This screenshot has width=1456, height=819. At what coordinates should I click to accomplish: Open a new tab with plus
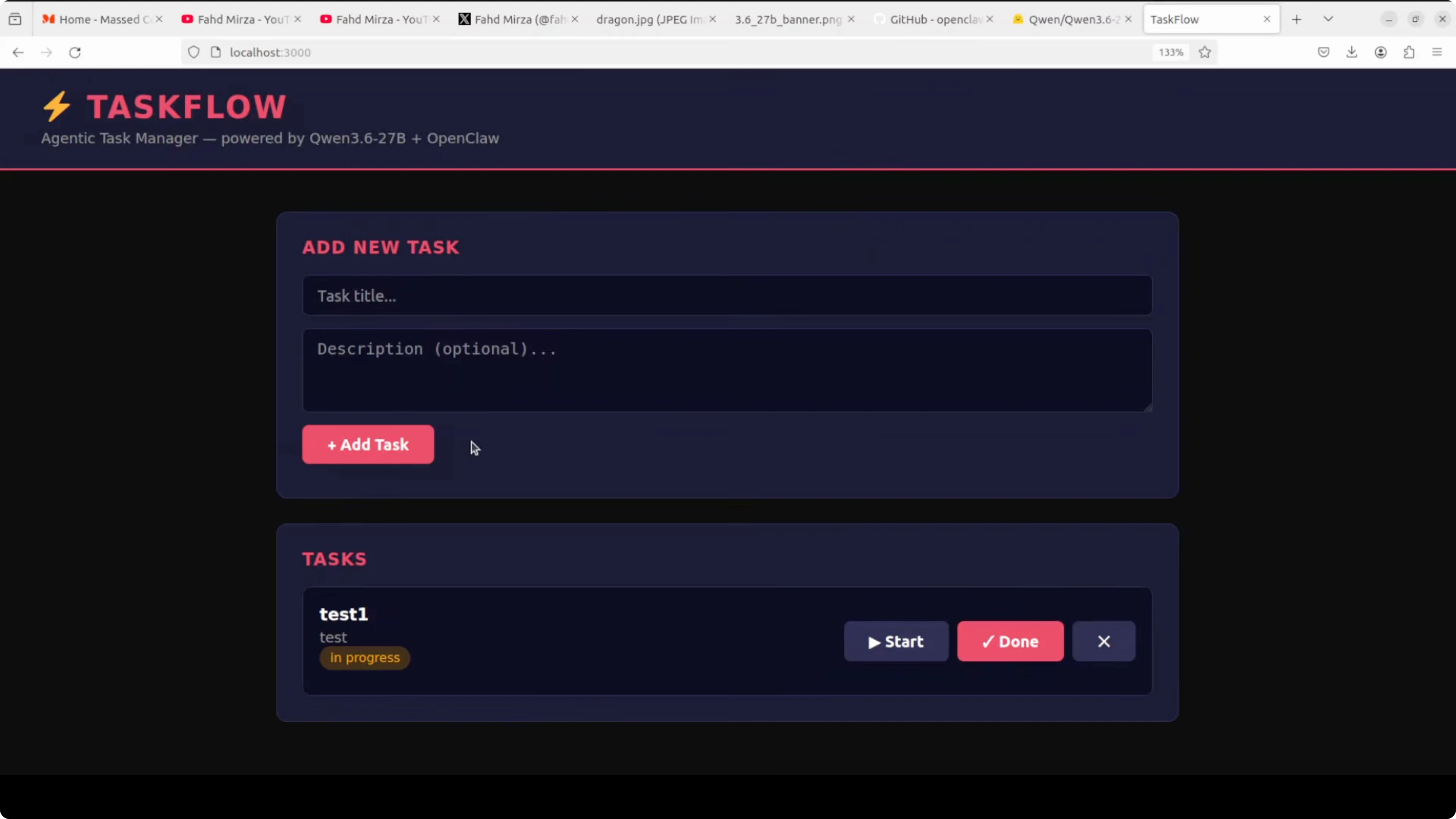pos(1297,20)
